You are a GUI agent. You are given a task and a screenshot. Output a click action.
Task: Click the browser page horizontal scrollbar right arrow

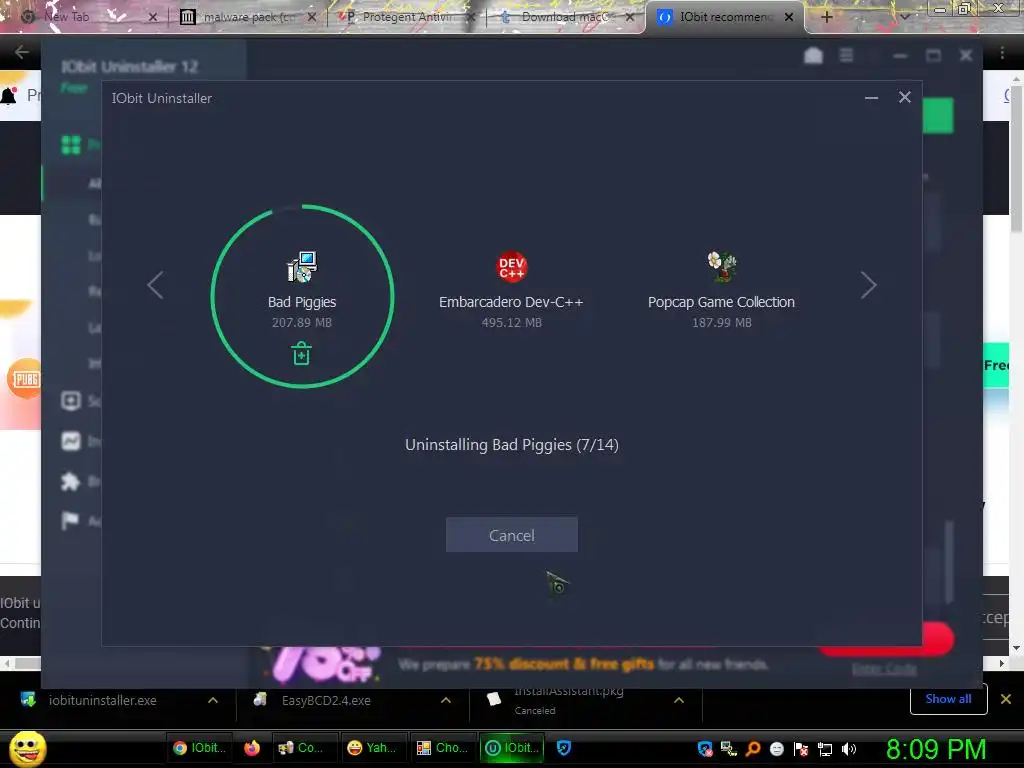pyautogui.click(x=1002, y=664)
